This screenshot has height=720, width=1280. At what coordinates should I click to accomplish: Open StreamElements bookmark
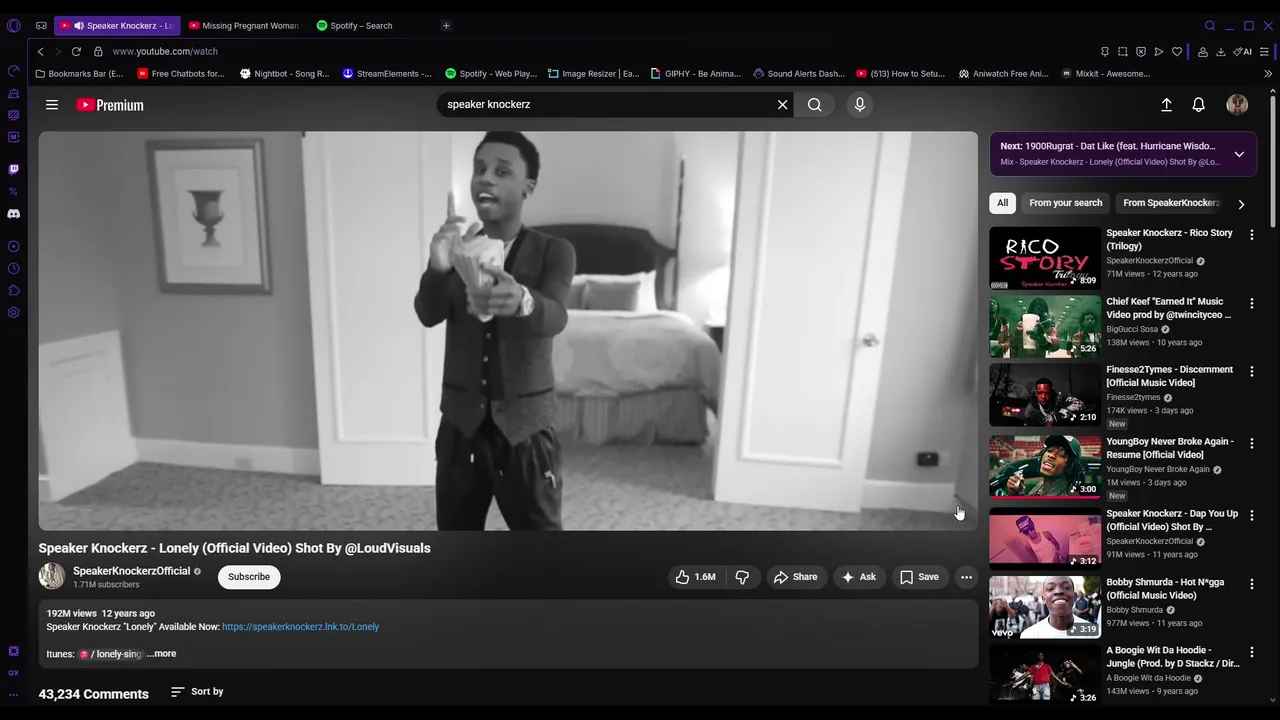click(388, 74)
